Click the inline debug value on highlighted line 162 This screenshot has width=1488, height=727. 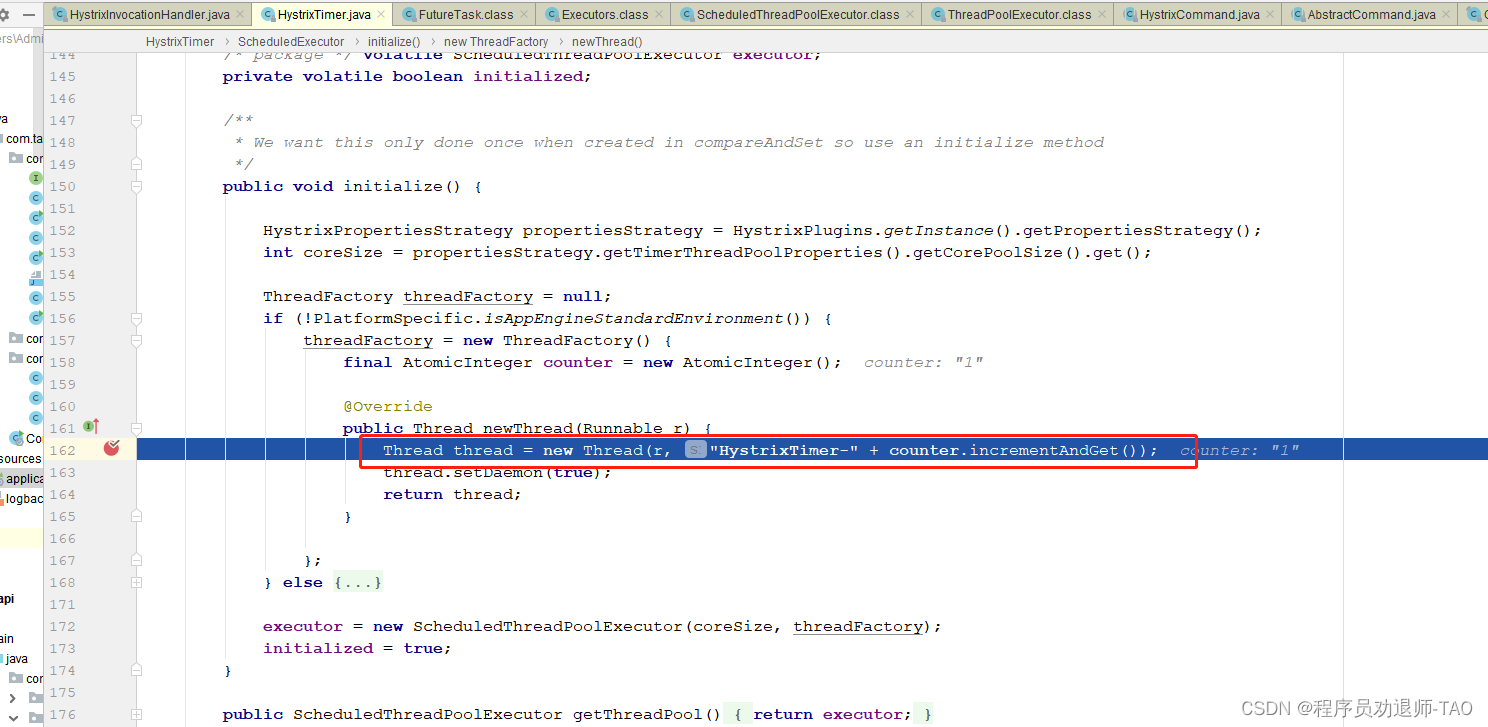(x=1239, y=451)
